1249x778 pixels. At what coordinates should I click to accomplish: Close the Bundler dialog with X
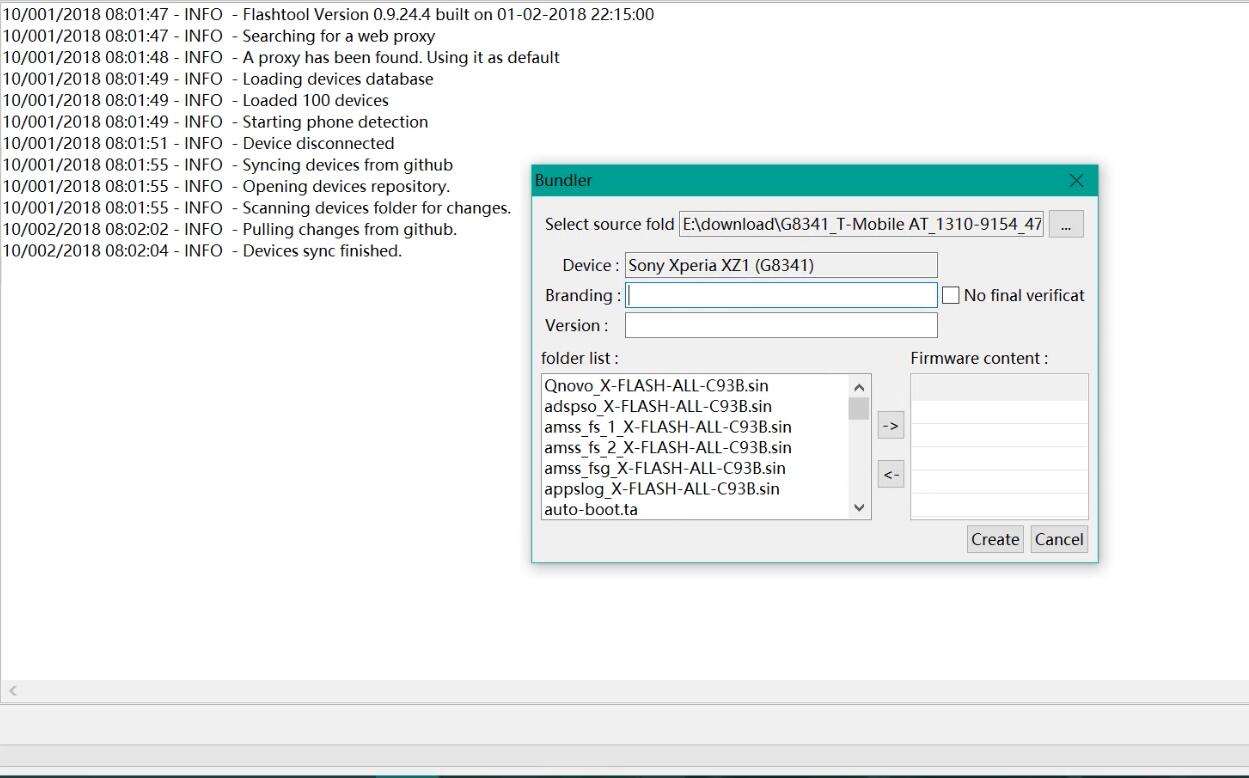coord(1076,180)
